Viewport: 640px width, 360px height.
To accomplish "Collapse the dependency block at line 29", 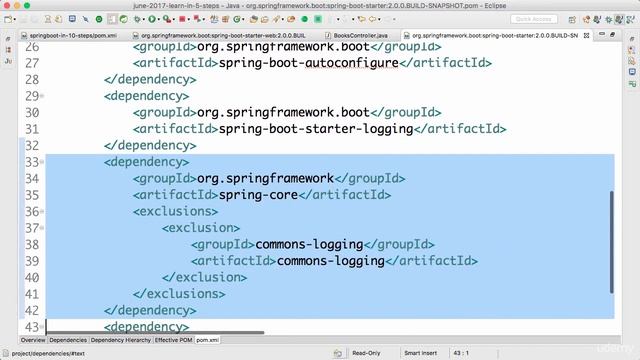I will [x=42, y=96].
